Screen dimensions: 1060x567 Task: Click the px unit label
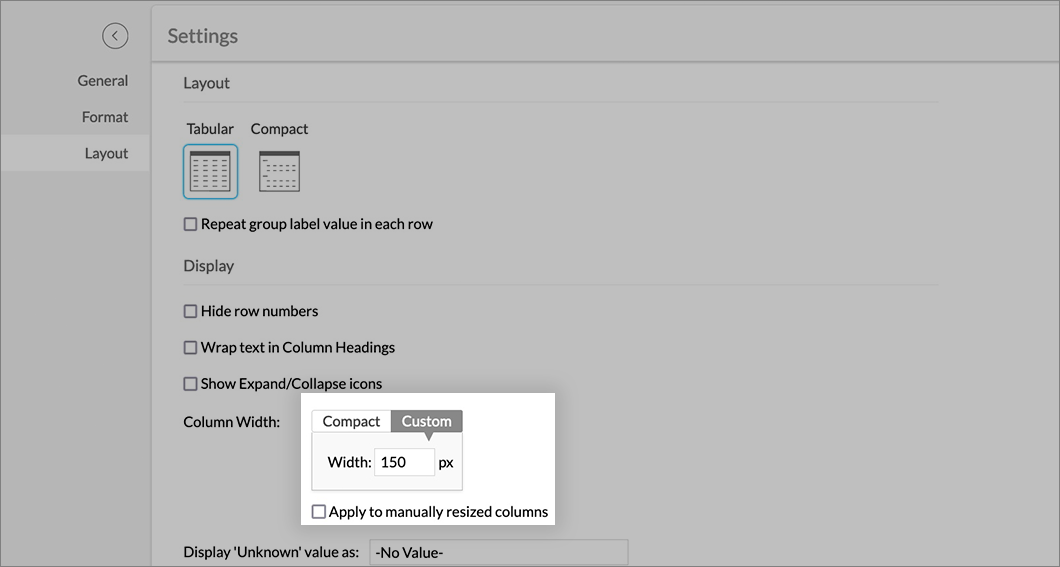point(446,464)
